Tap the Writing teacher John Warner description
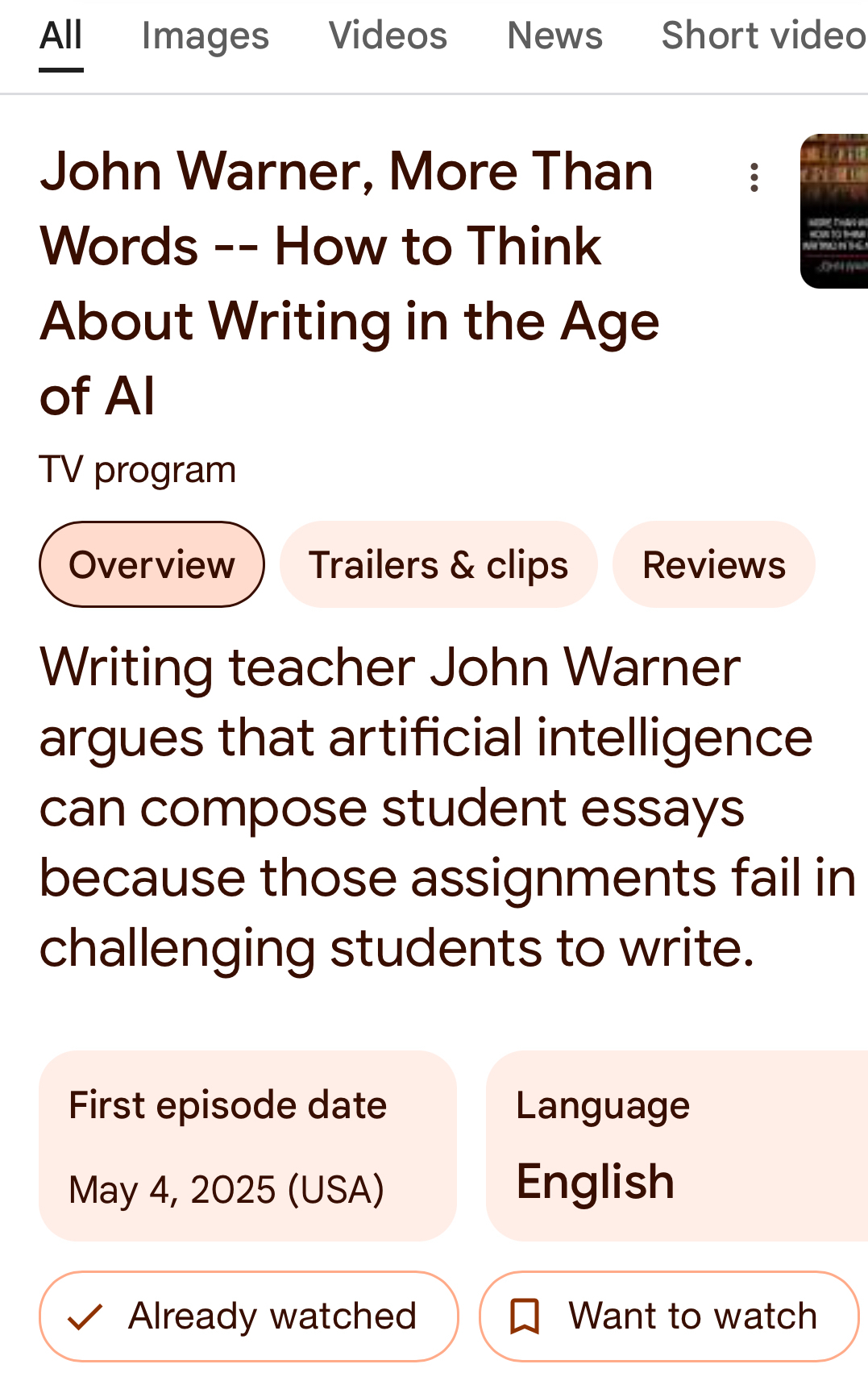868x1385 pixels. click(435, 807)
